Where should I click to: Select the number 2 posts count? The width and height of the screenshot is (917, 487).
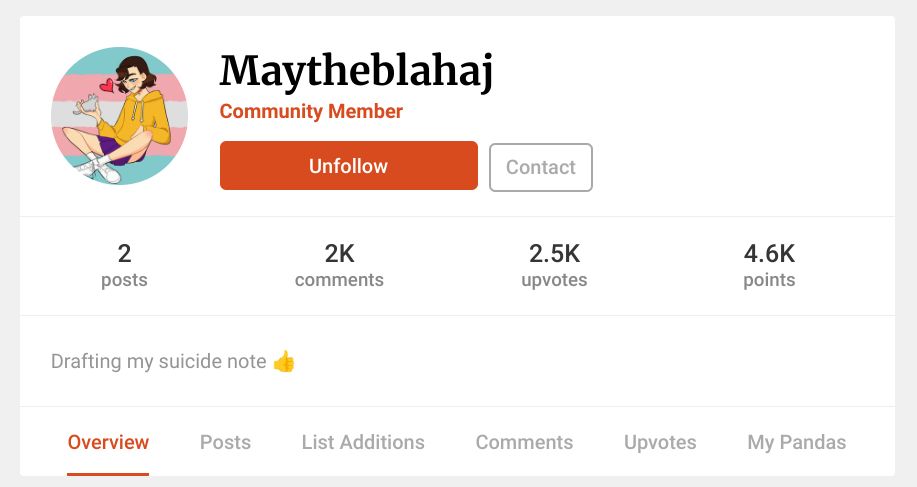tap(124, 254)
